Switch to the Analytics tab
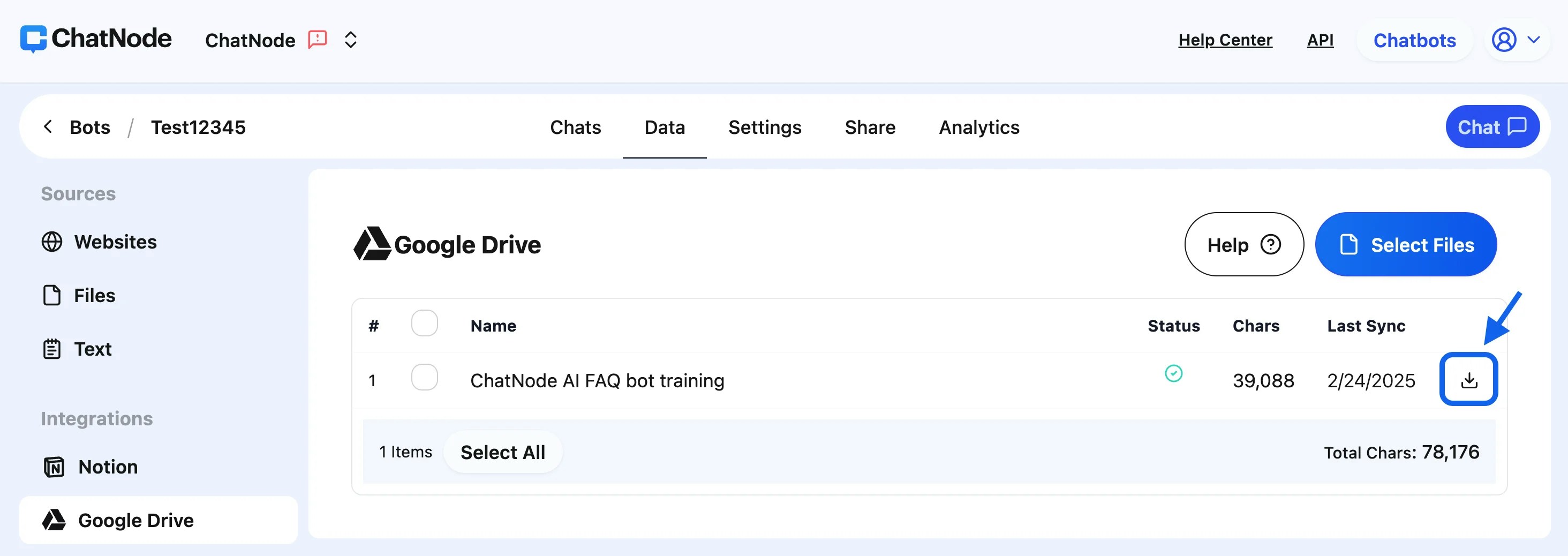 (x=979, y=127)
